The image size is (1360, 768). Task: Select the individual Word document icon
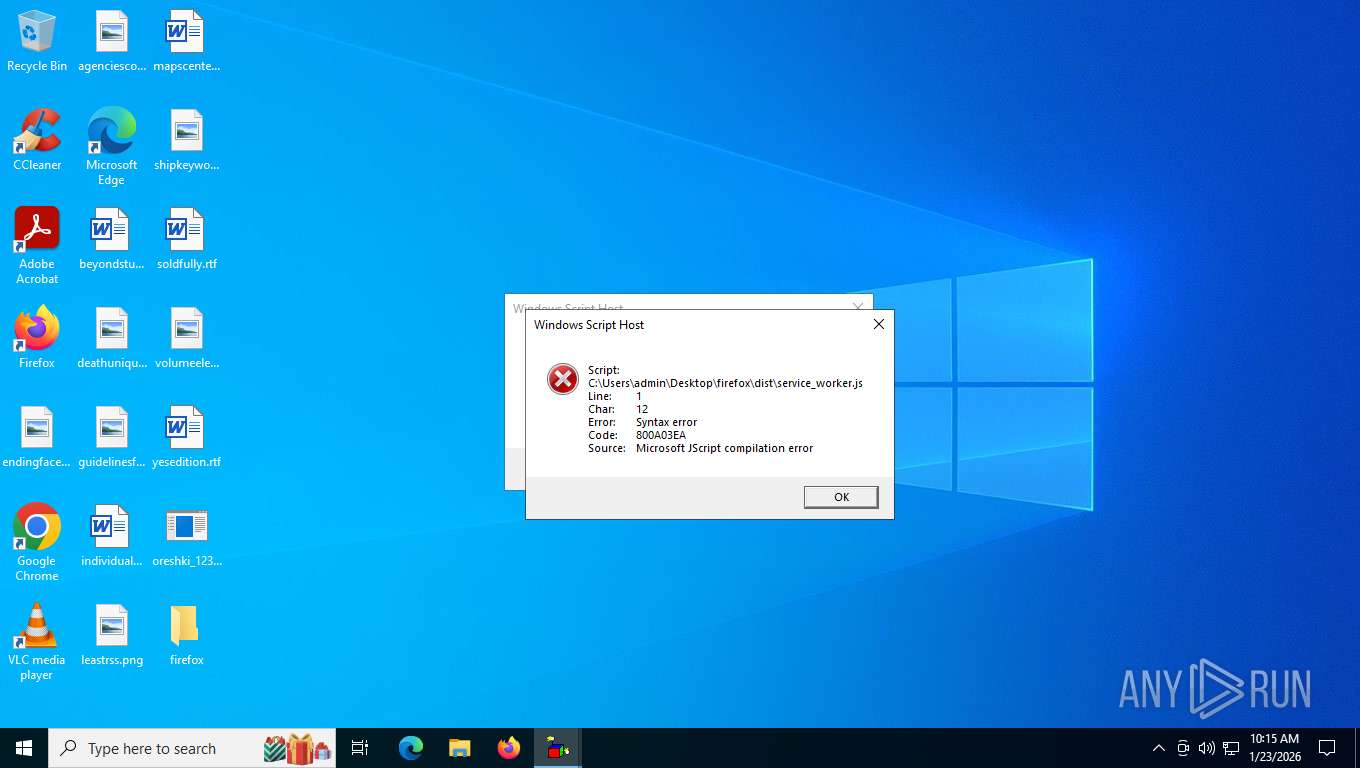pyautogui.click(x=112, y=536)
